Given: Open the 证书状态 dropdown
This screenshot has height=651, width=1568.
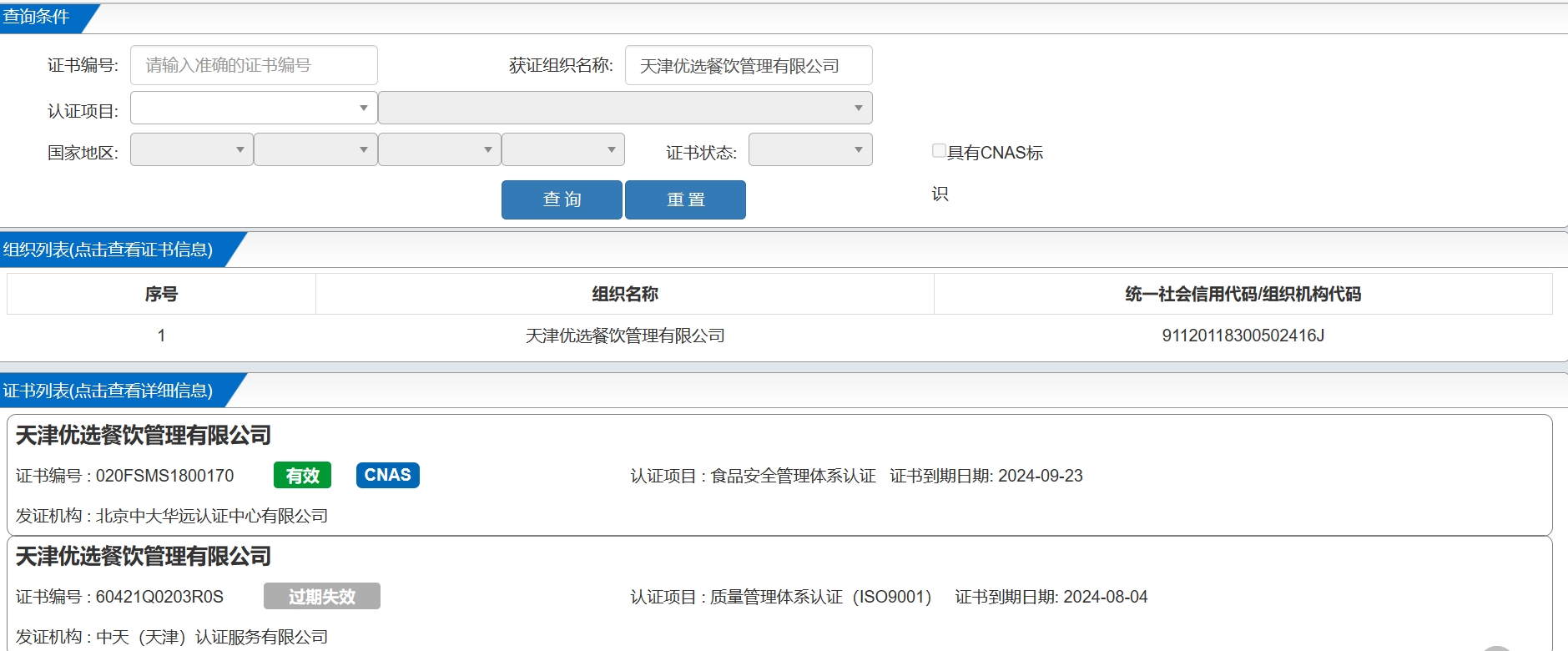Looking at the screenshot, I should (x=810, y=149).
